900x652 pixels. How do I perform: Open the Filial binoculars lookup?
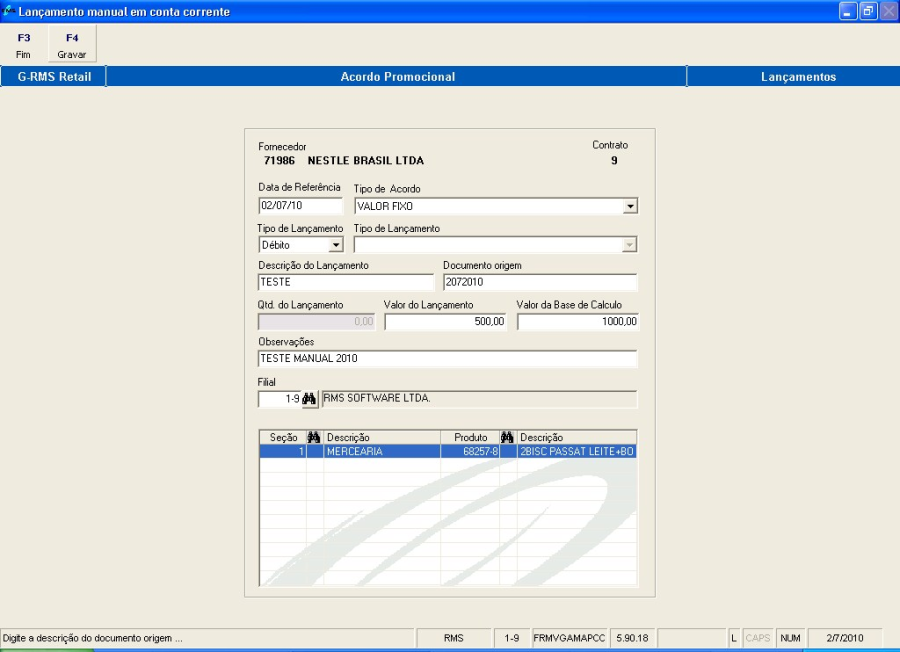coord(309,399)
